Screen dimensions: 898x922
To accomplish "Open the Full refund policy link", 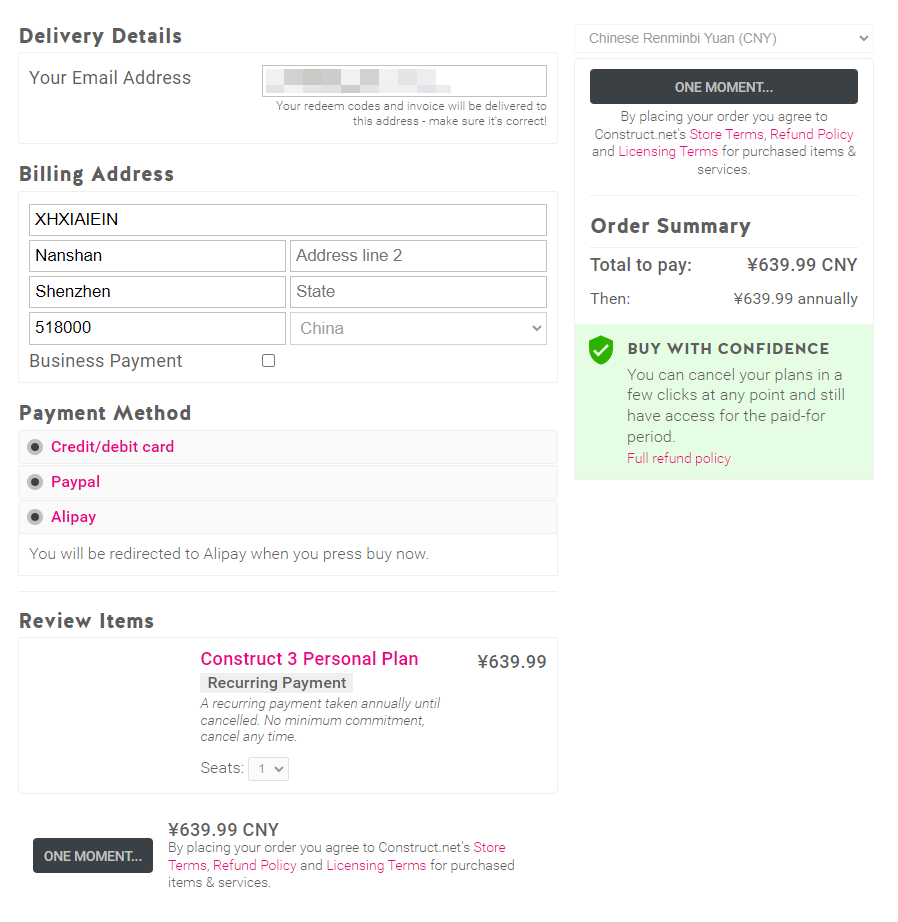I will tap(679, 459).
